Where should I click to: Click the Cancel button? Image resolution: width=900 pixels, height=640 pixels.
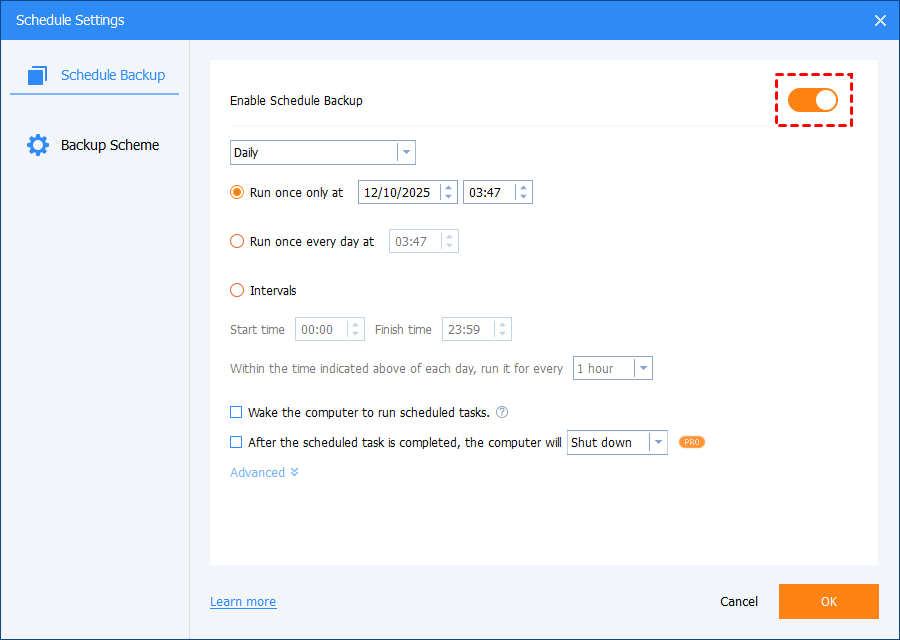739,602
